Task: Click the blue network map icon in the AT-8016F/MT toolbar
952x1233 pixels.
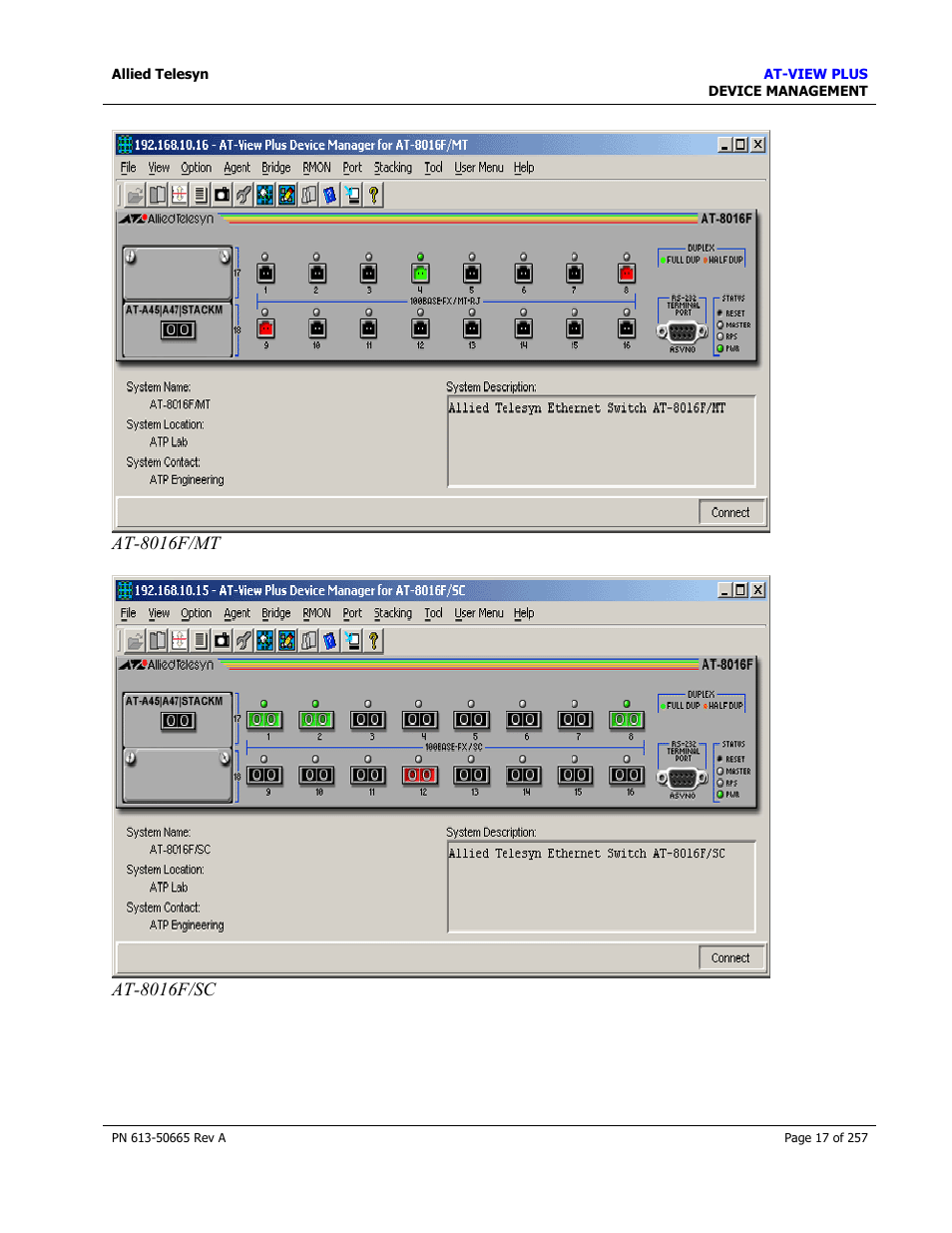Action: tap(265, 196)
